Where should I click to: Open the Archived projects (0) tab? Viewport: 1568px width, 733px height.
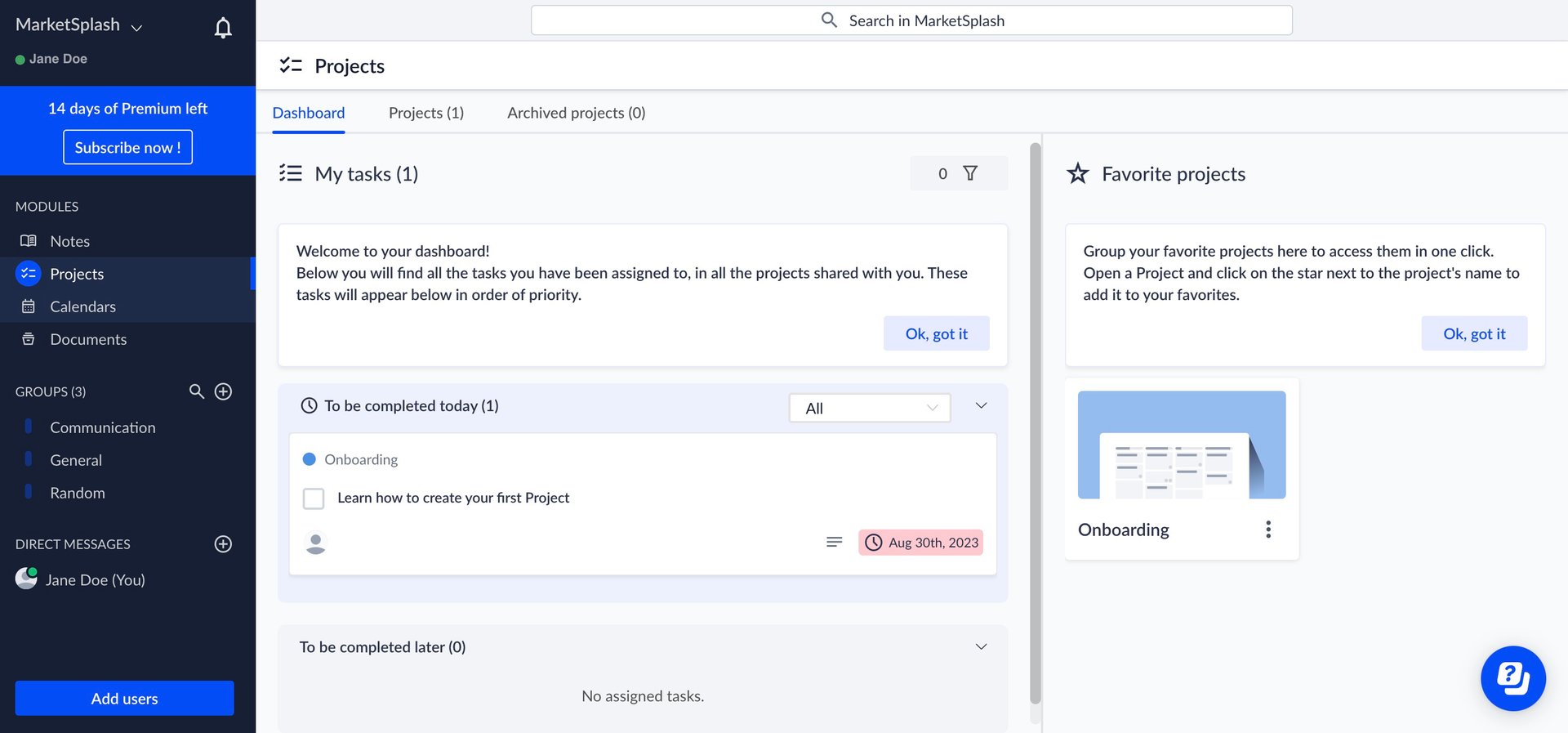576,113
